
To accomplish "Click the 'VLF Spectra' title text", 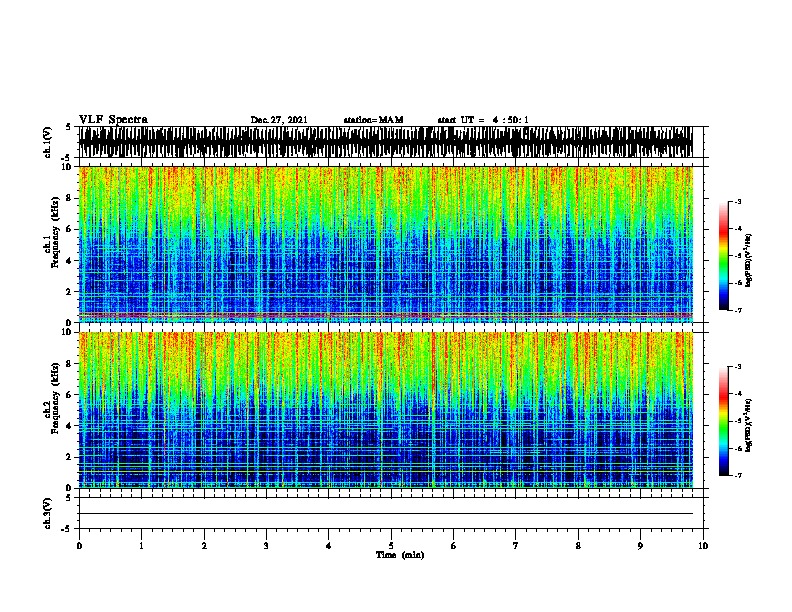I will click(x=113, y=120).
